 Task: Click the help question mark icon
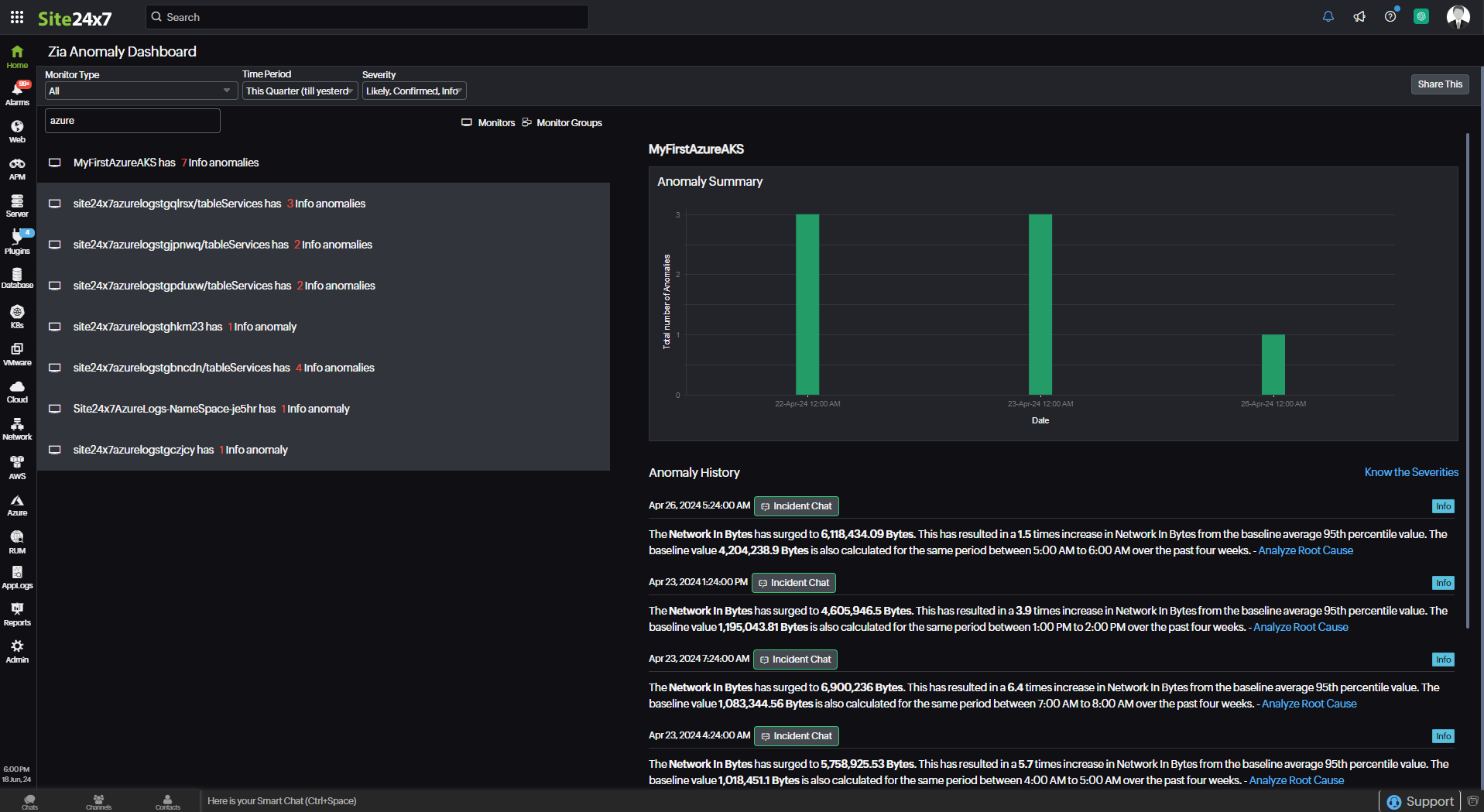pyautogui.click(x=1390, y=17)
